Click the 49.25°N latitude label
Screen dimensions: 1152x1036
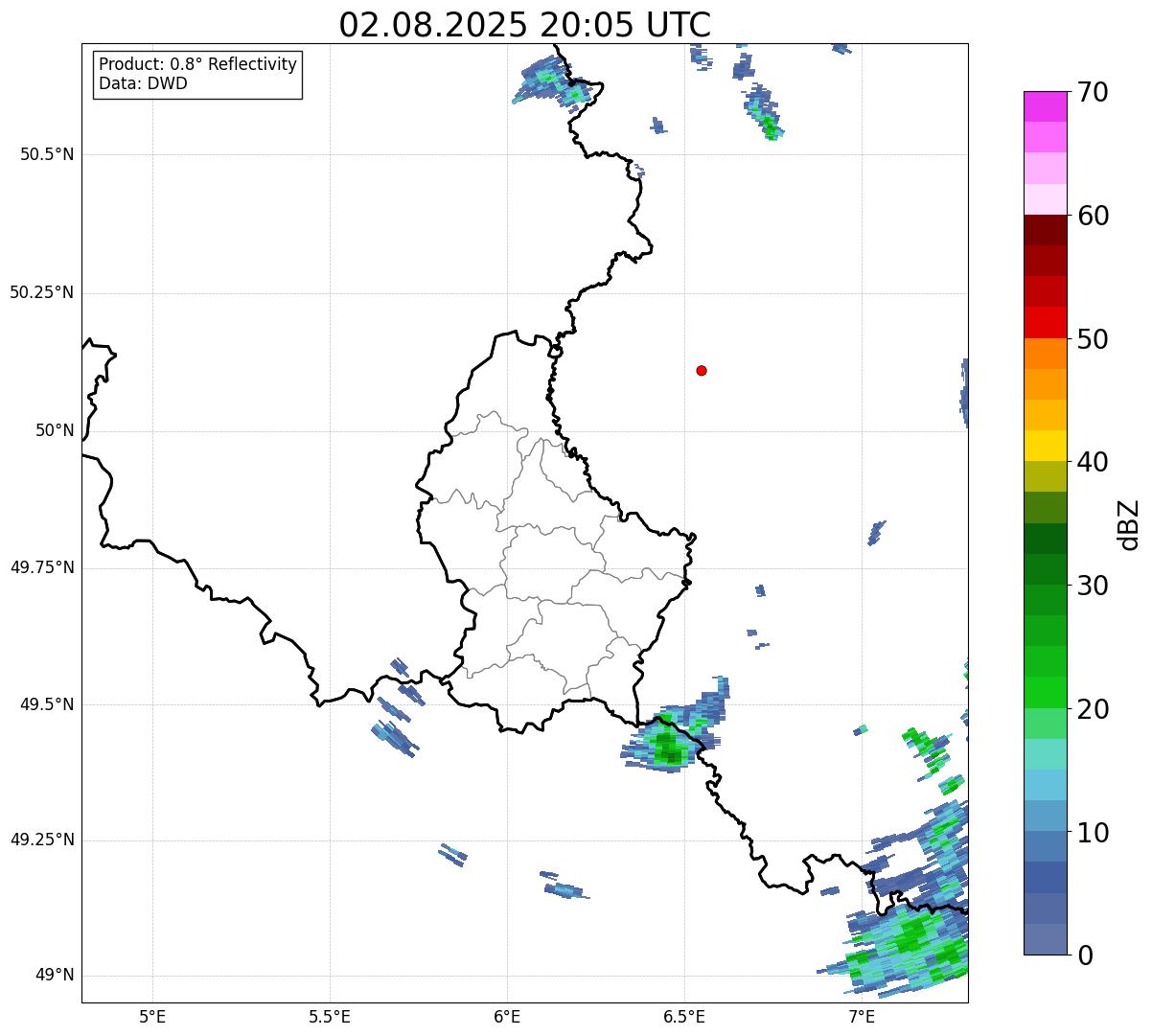point(42,840)
